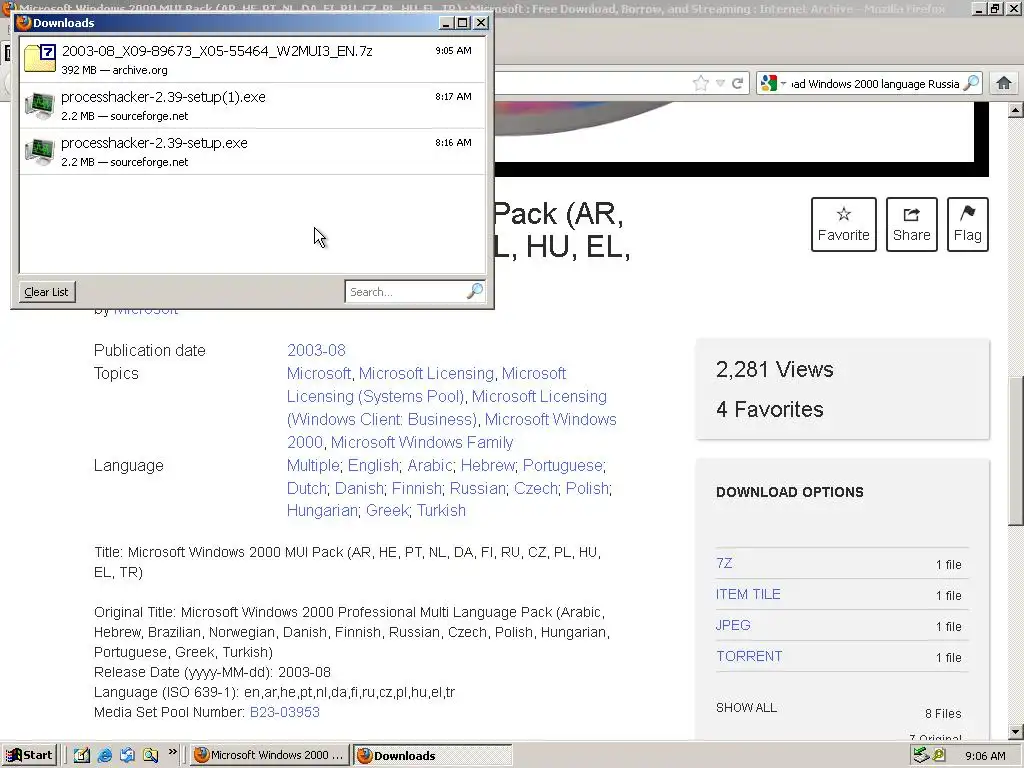The image size is (1024, 768).
Task: Select processhacker-2.39-setup(1).exe file name
Action: (x=163, y=97)
